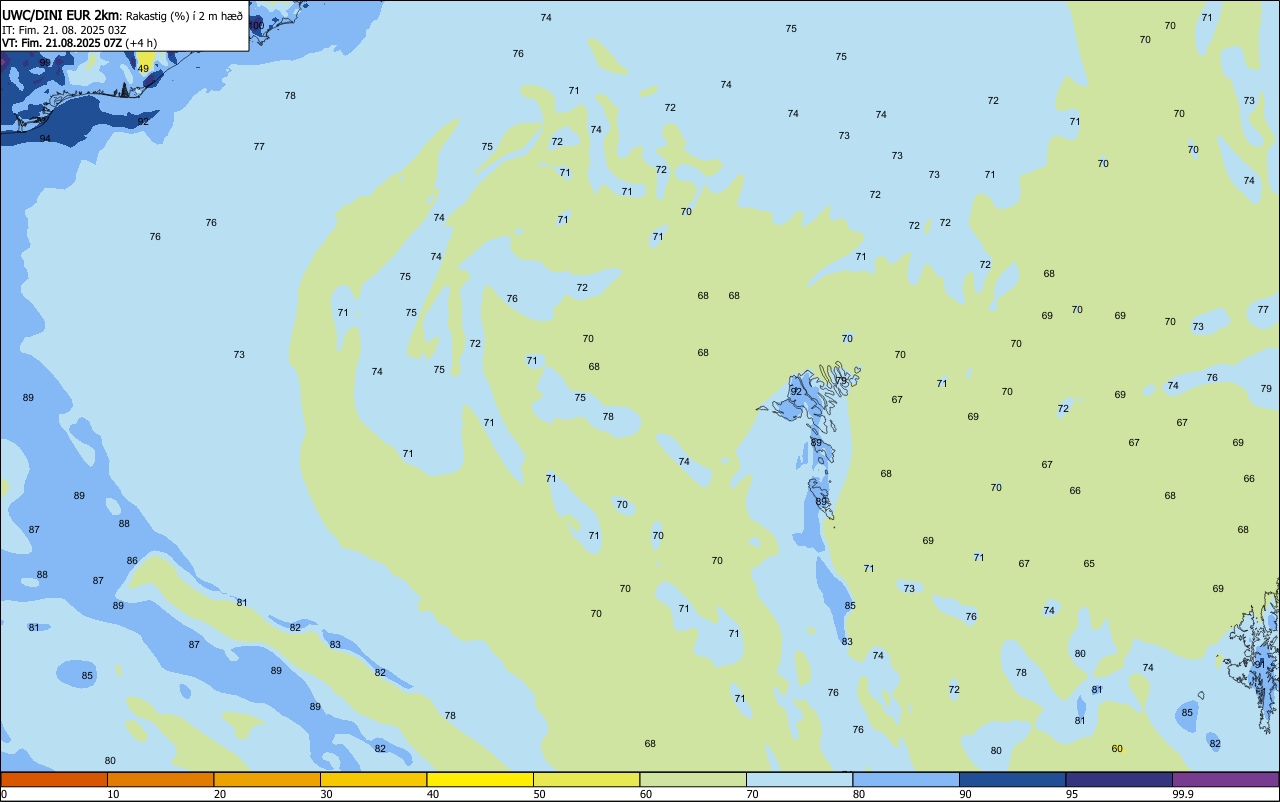The image size is (1280, 802).
Task: Pick the pale yellow 50–60 legend segment
Action: (x=587, y=779)
